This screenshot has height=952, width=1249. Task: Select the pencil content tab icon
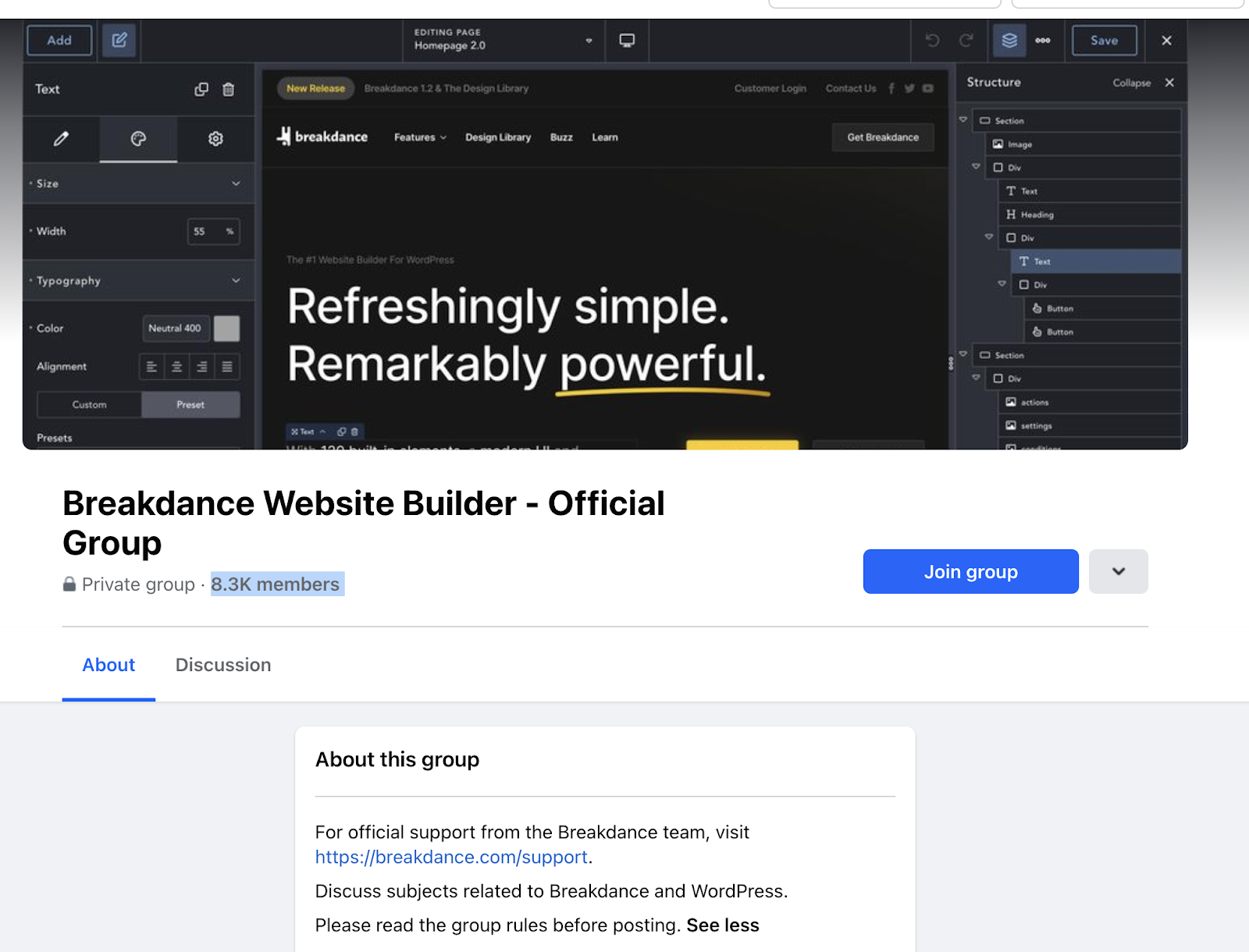point(61,139)
